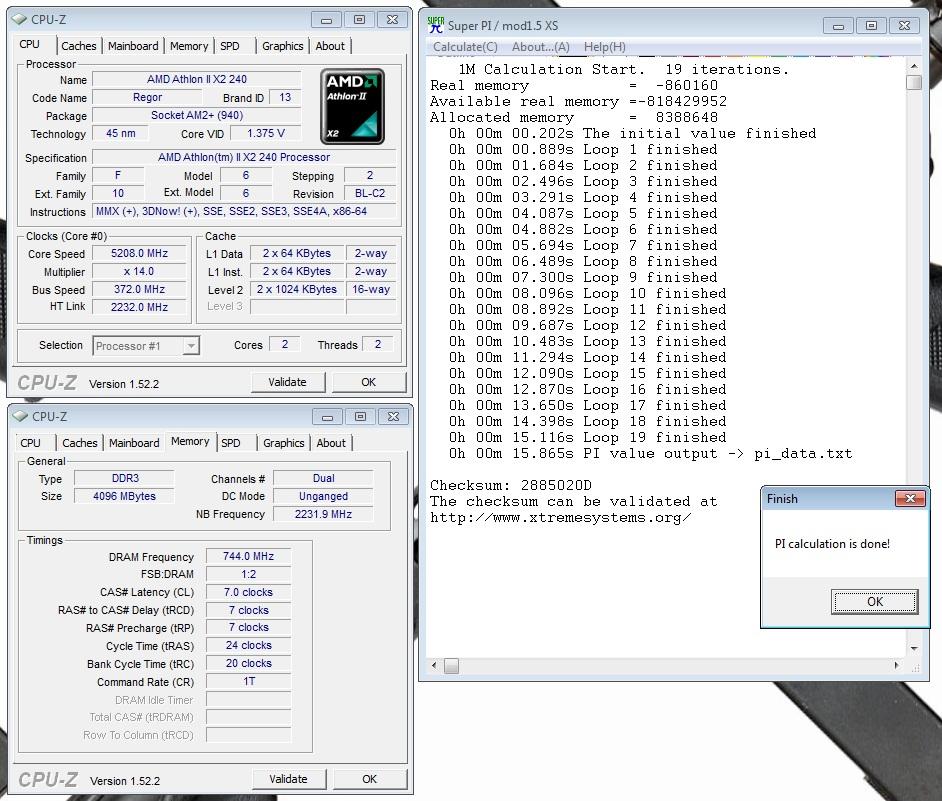Click OK in the Finish dialog
This screenshot has height=801, width=942.
coord(875,602)
